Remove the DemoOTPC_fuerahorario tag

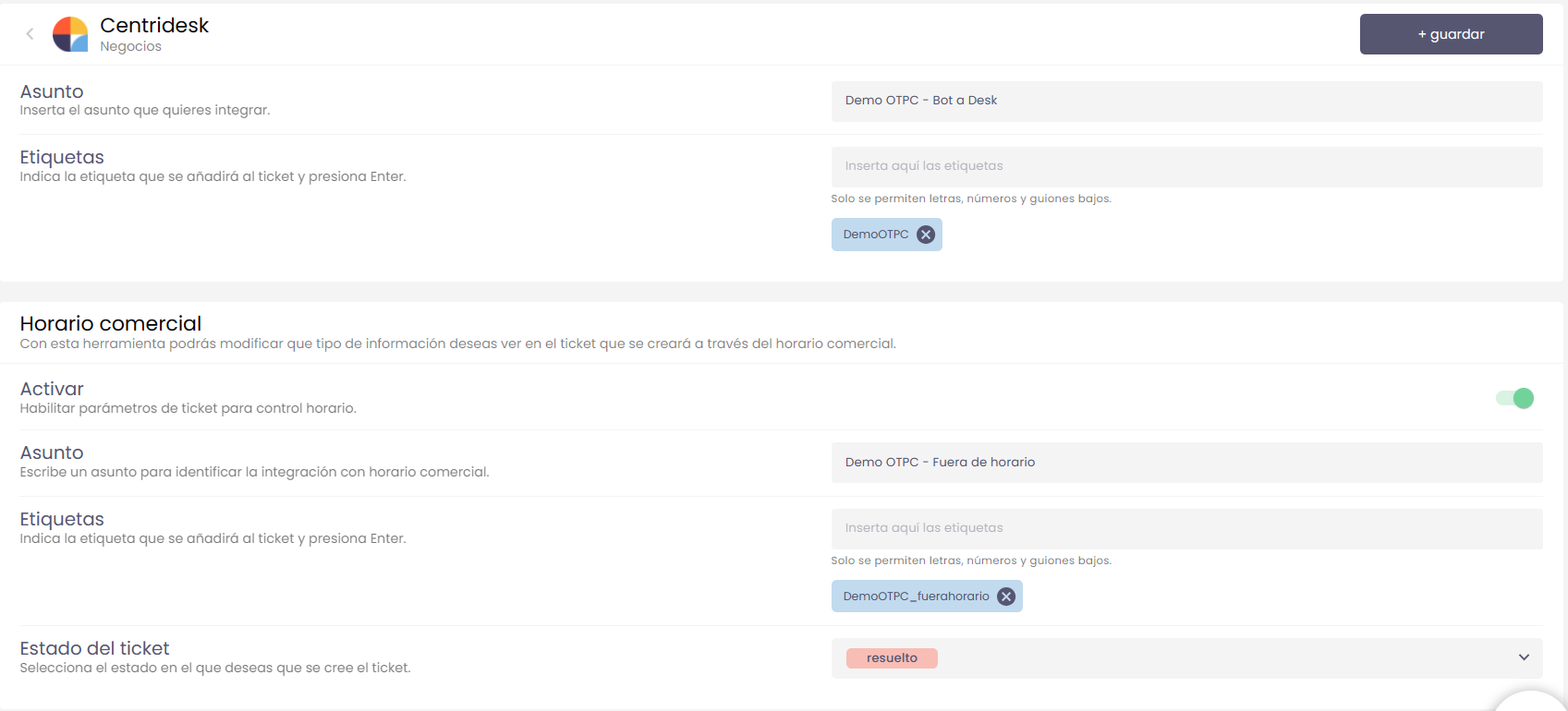click(1005, 597)
